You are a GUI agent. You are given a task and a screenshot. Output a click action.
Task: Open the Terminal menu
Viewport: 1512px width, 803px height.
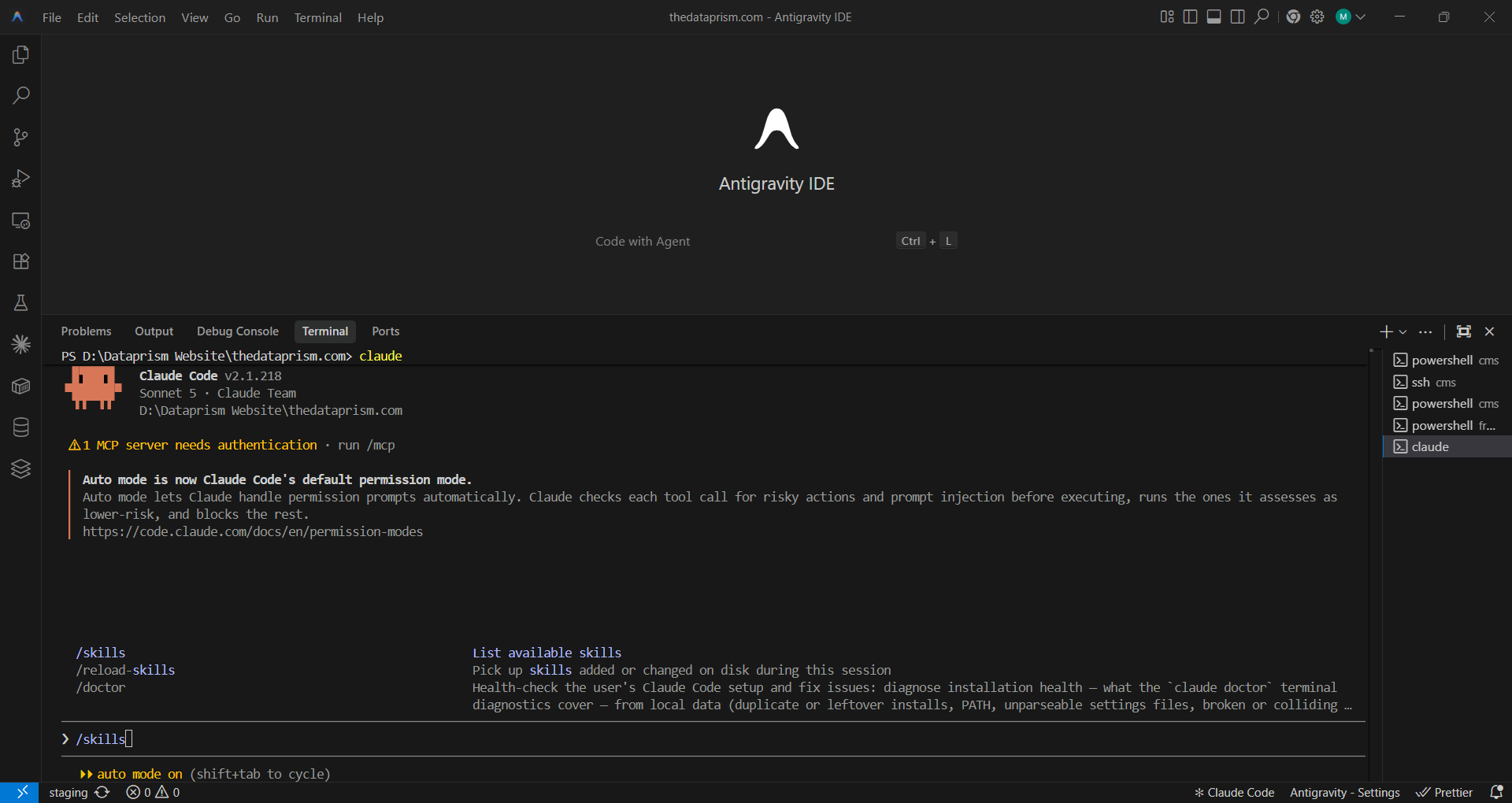[x=317, y=17]
